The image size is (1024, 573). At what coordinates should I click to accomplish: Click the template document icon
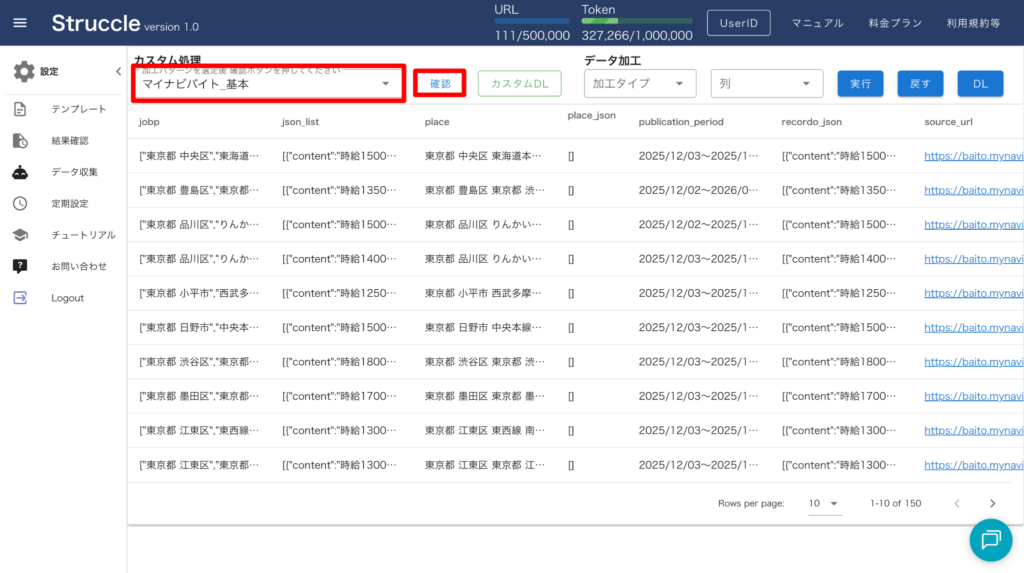pos(20,109)
